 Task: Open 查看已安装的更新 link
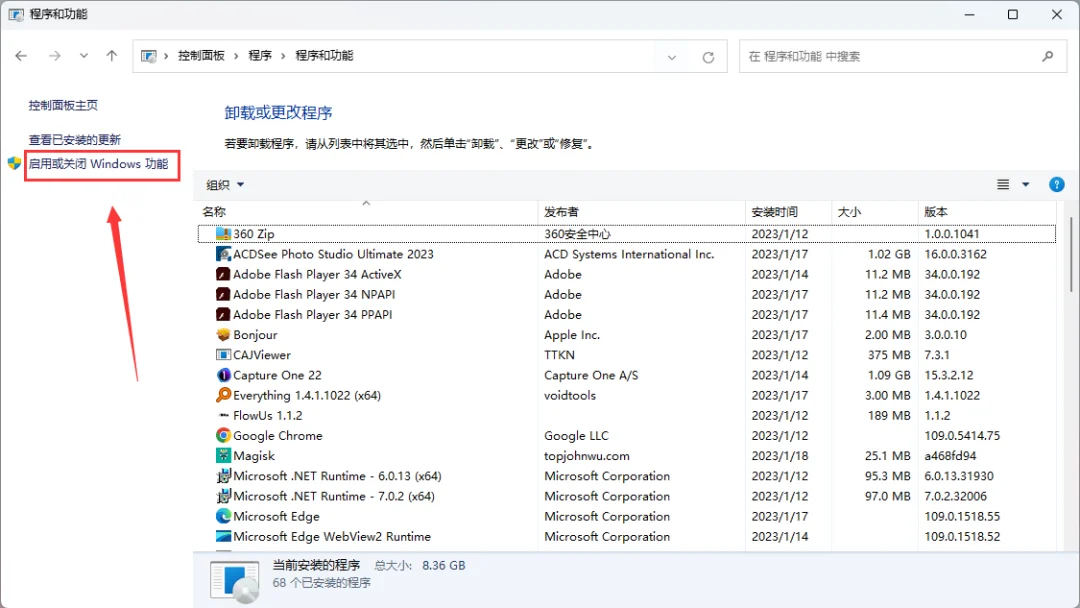point(74,140)
